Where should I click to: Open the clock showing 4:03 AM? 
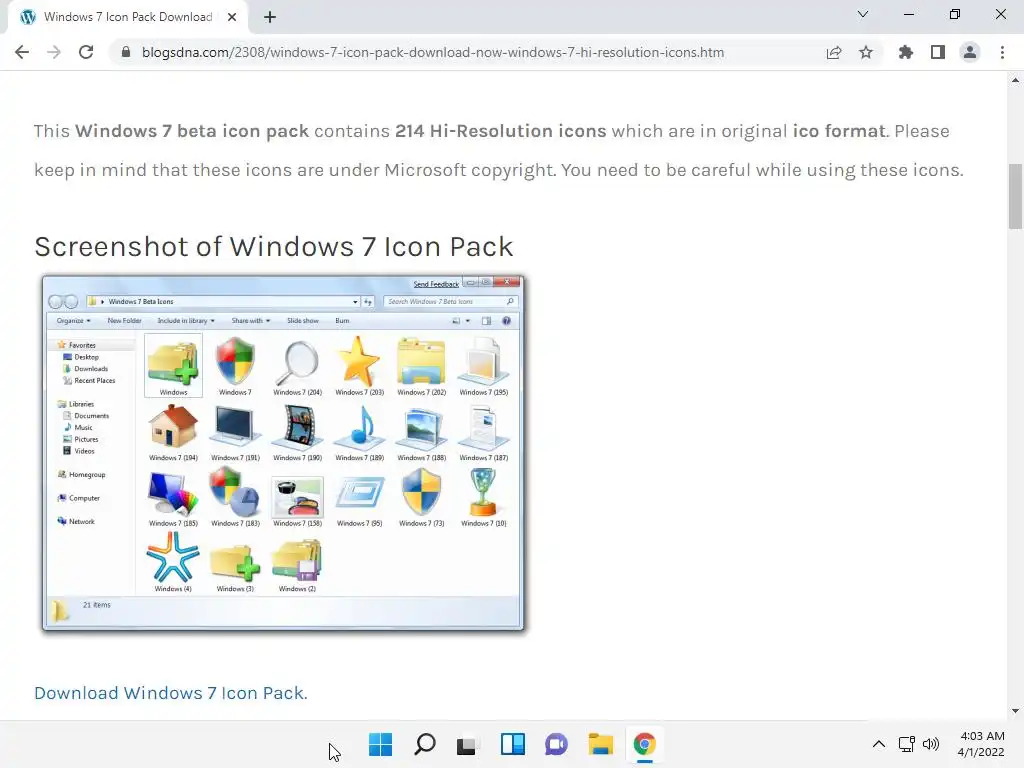982,744
